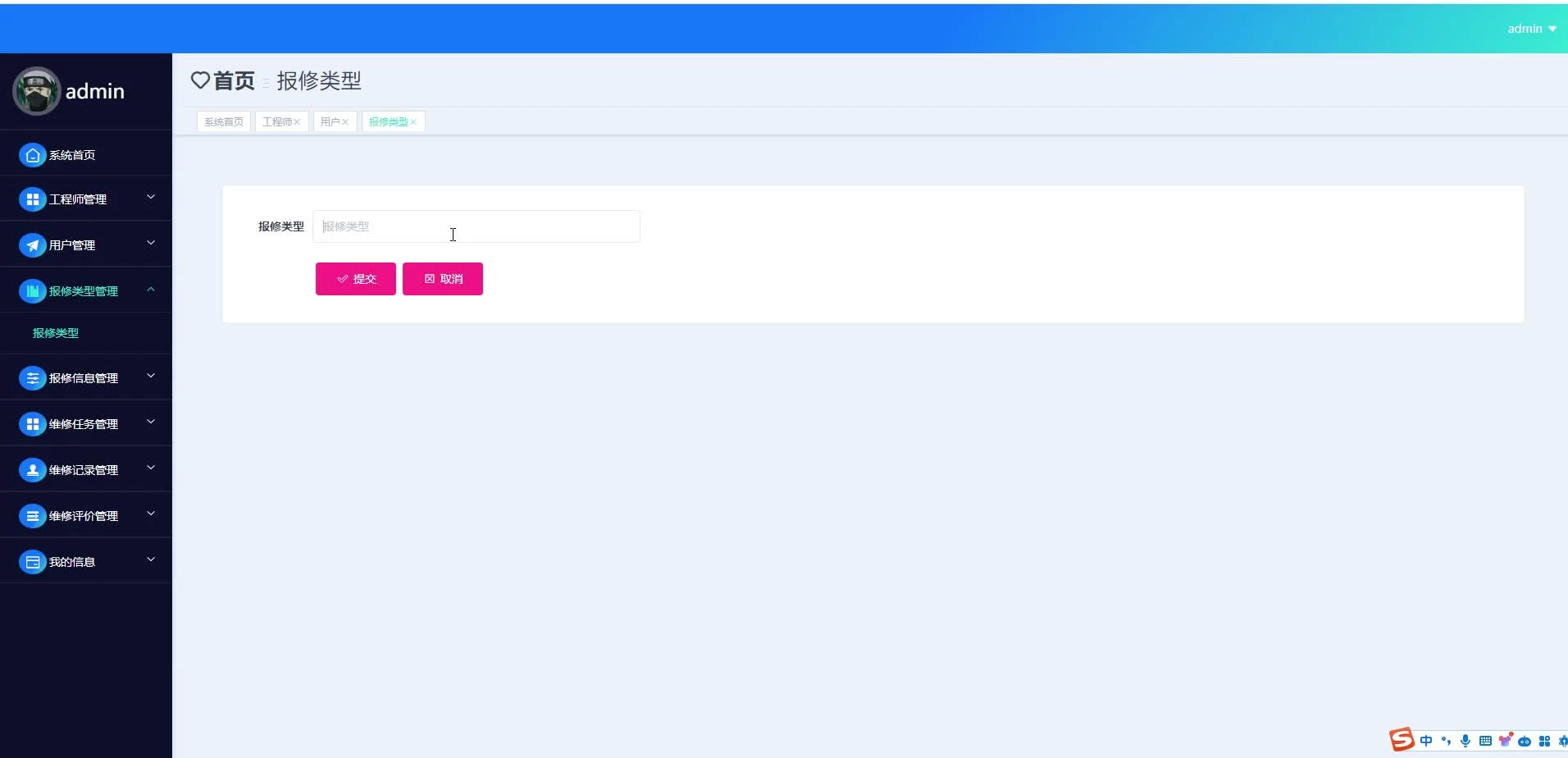1568x758 pixels.
Task: Close the 工程师 tab
Action: [297, 122]
